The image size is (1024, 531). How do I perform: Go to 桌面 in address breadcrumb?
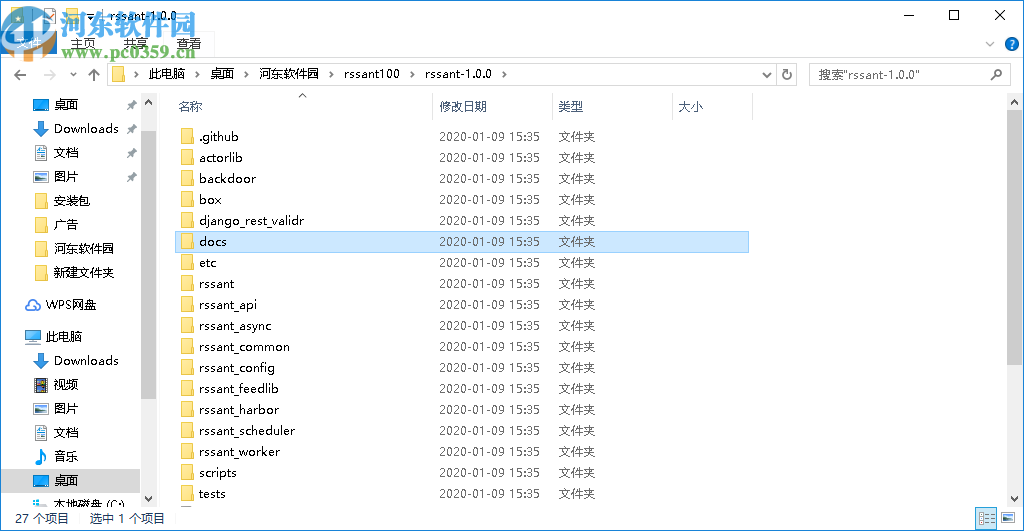point(222,74)
